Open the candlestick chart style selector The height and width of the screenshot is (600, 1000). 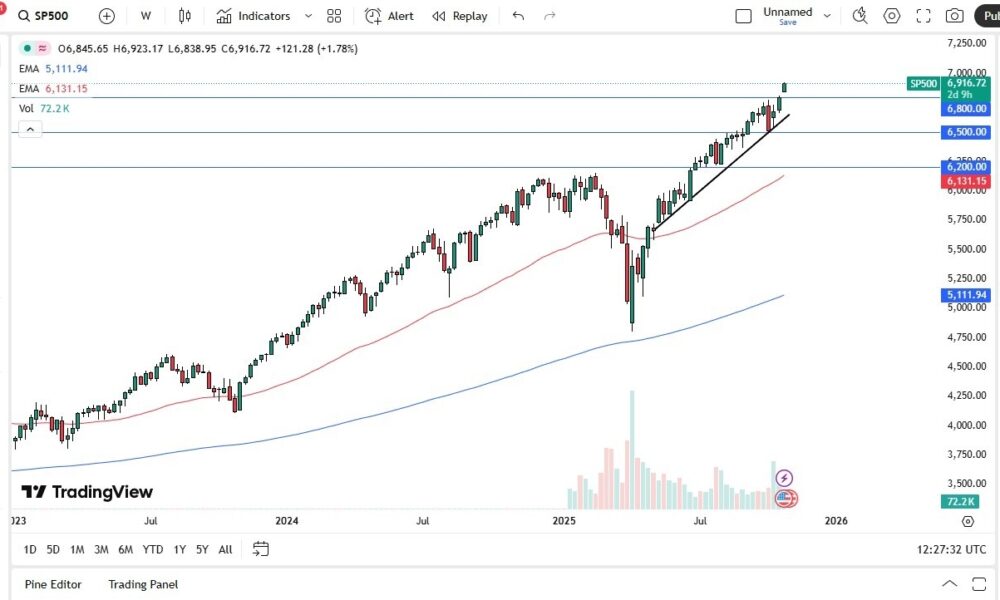pyautogui.click(x=184, y=16)
